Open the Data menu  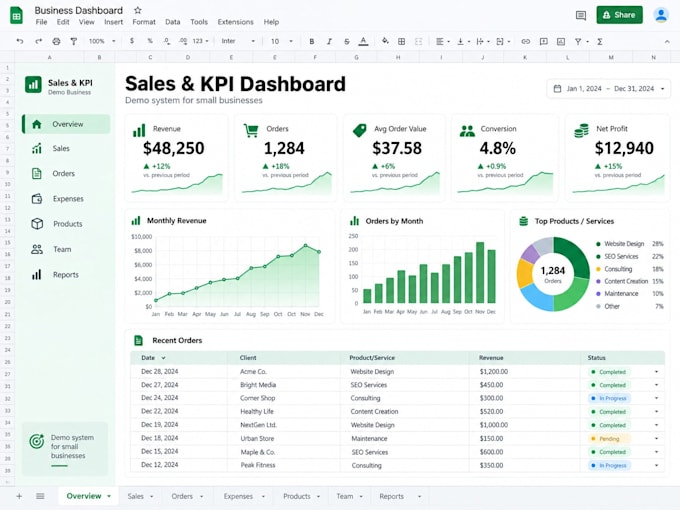tap(173, 22)
